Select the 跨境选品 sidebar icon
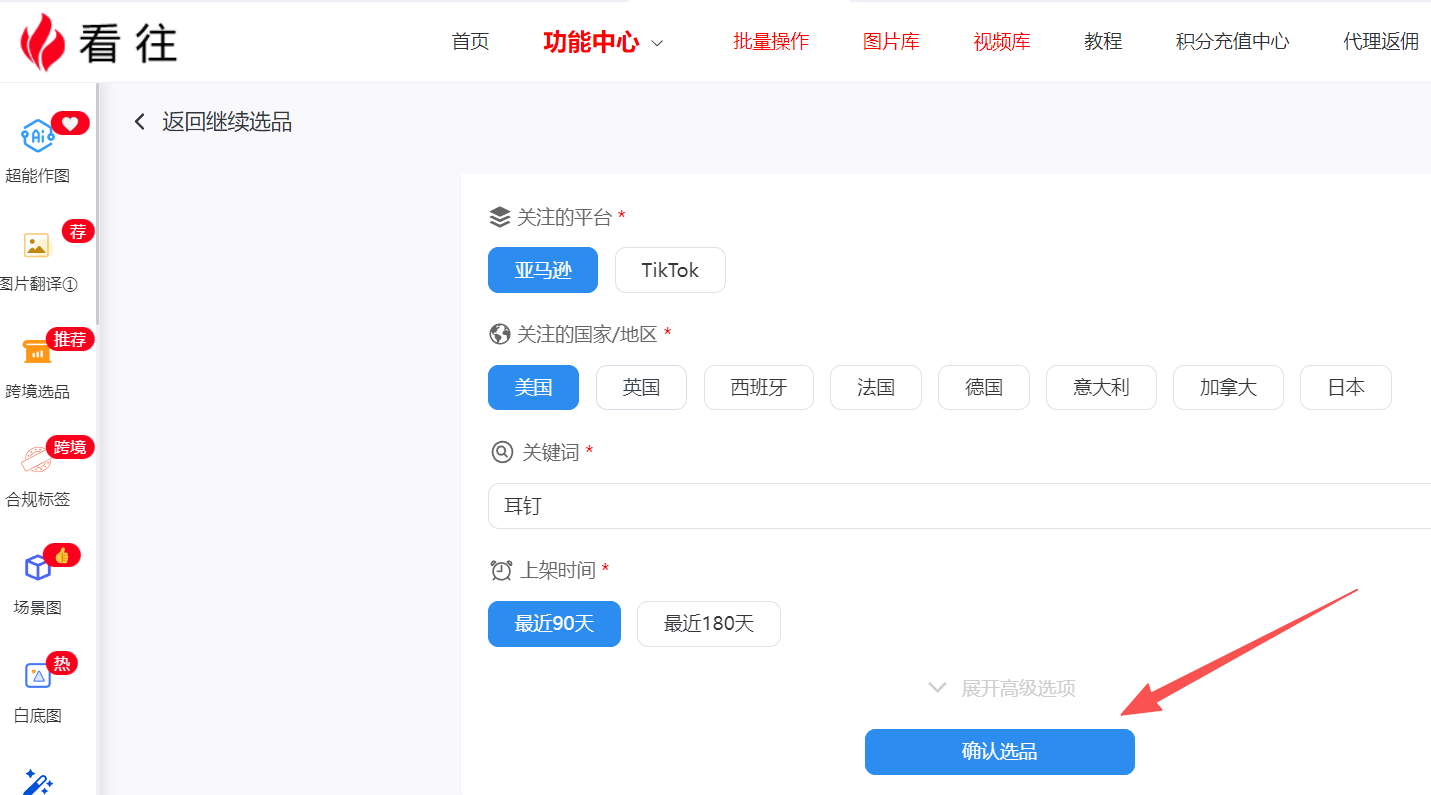The height and width of the screenshot is (795, 1431). coord(37,353)
